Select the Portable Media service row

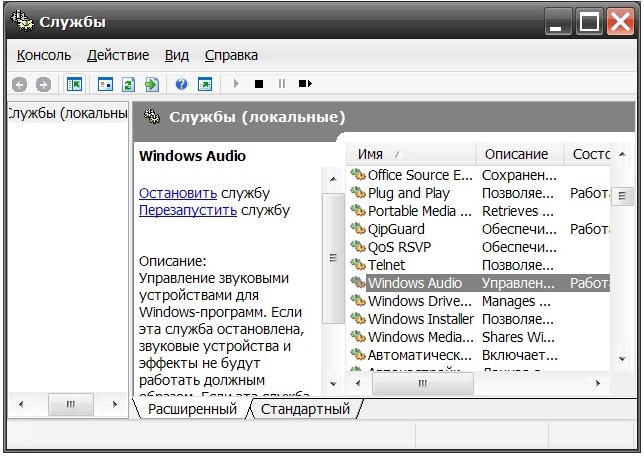pyautogui.click(x=479, y=211)
